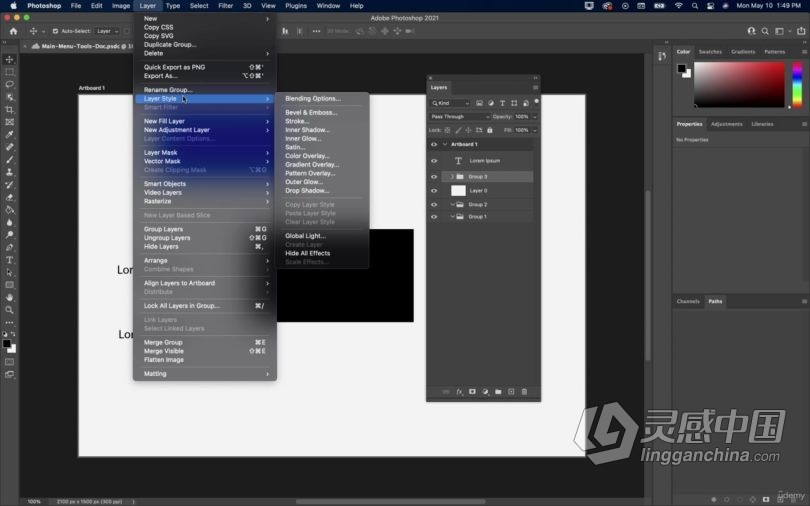Open the Auto-Select Layer dropdown
This screenshot has width=810, height=506.
point(108,31)
